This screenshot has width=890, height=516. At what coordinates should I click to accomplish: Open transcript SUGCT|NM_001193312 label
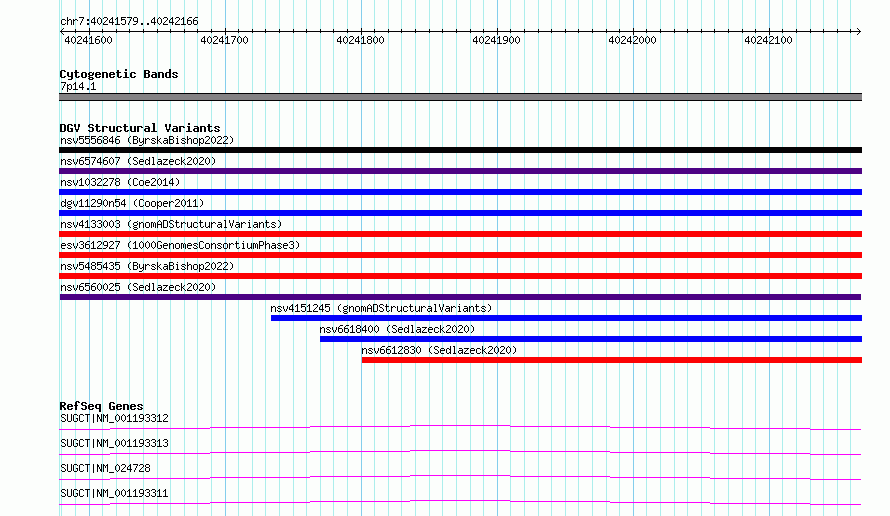(114, 418)
